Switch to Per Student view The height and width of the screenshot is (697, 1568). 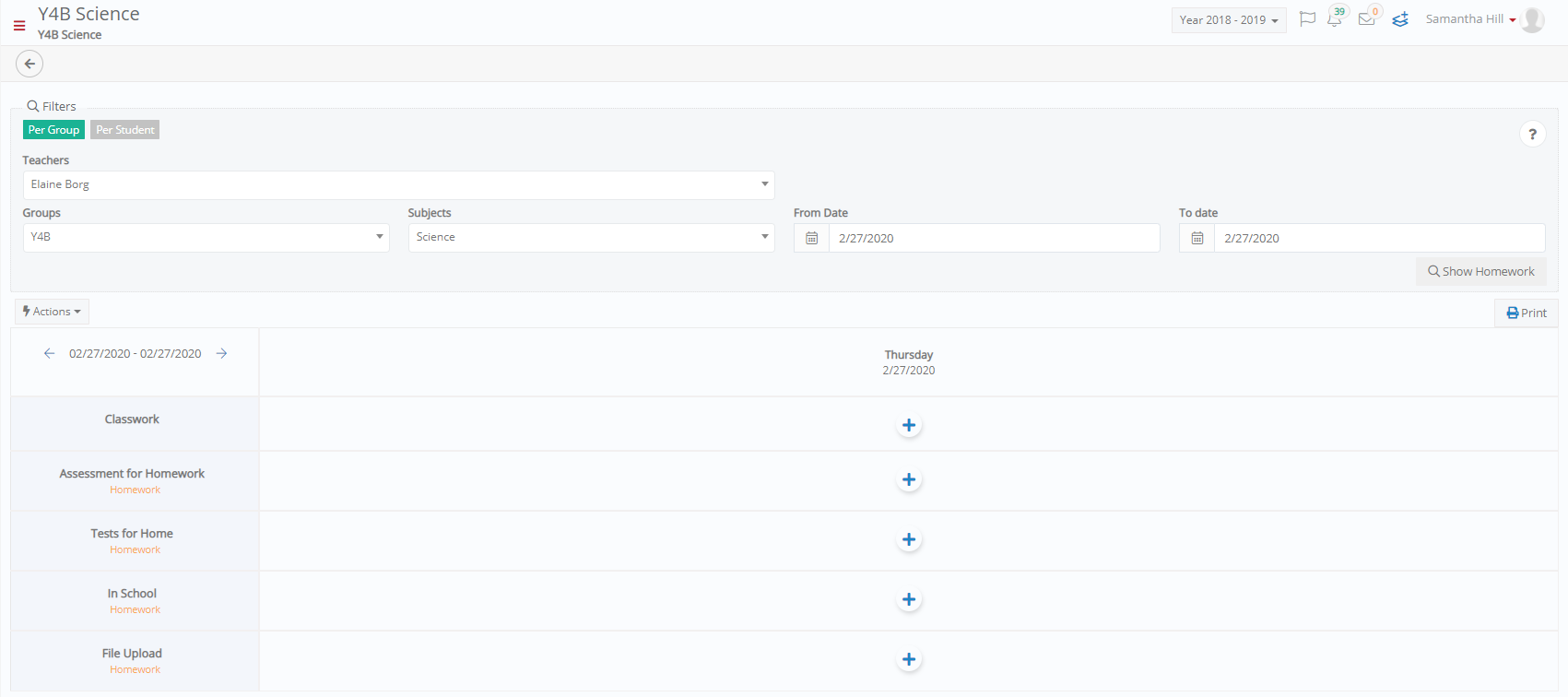pos(125,130)
